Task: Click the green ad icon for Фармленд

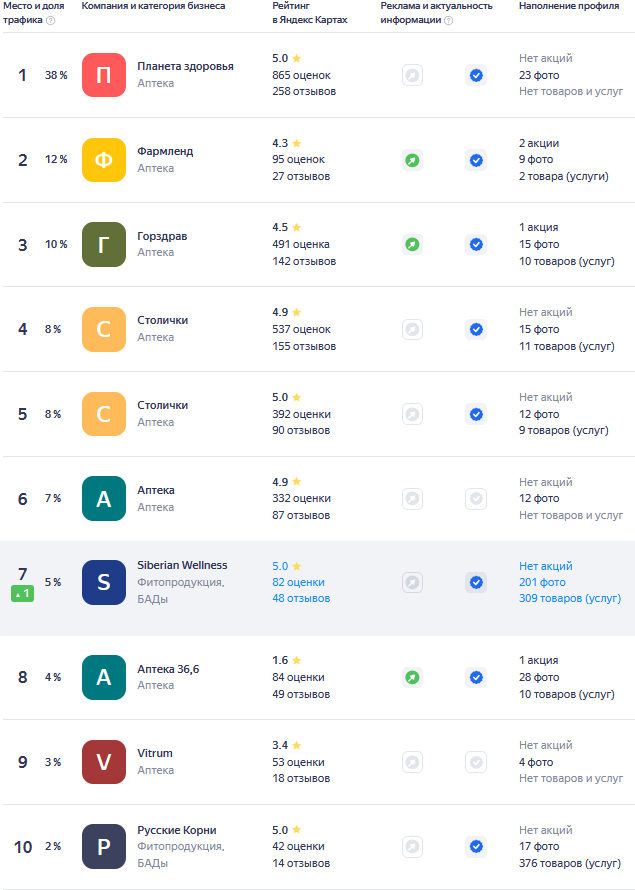Action: tap(413, 160)
